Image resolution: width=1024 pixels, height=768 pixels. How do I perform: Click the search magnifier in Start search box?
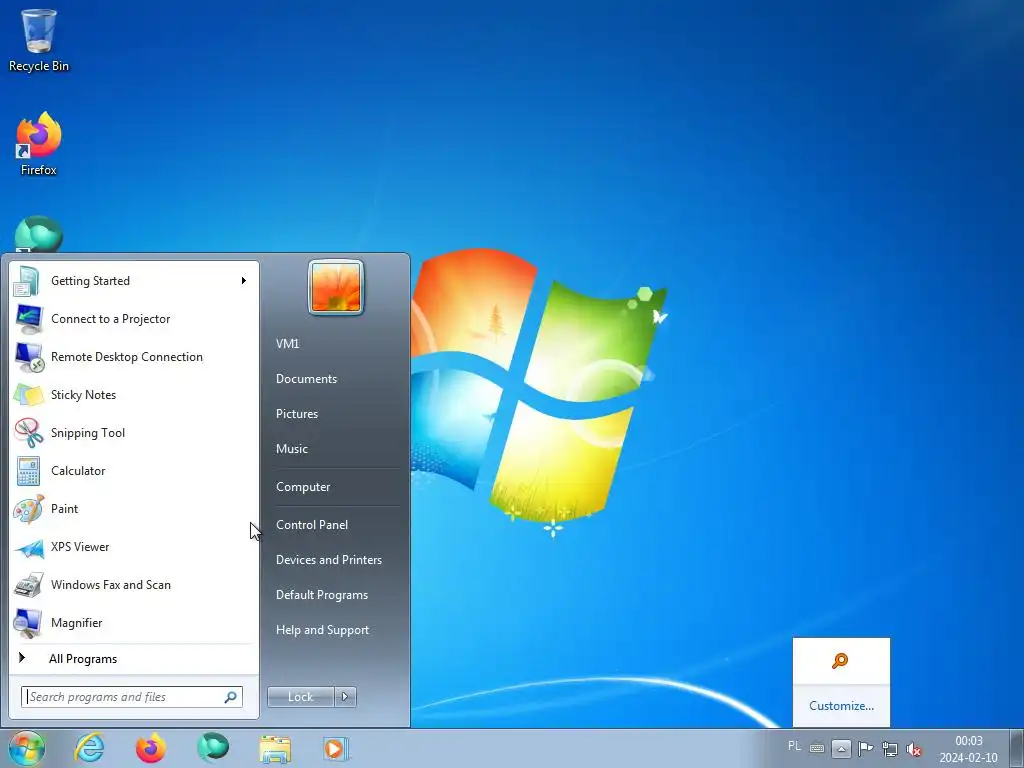coord(230,697)
